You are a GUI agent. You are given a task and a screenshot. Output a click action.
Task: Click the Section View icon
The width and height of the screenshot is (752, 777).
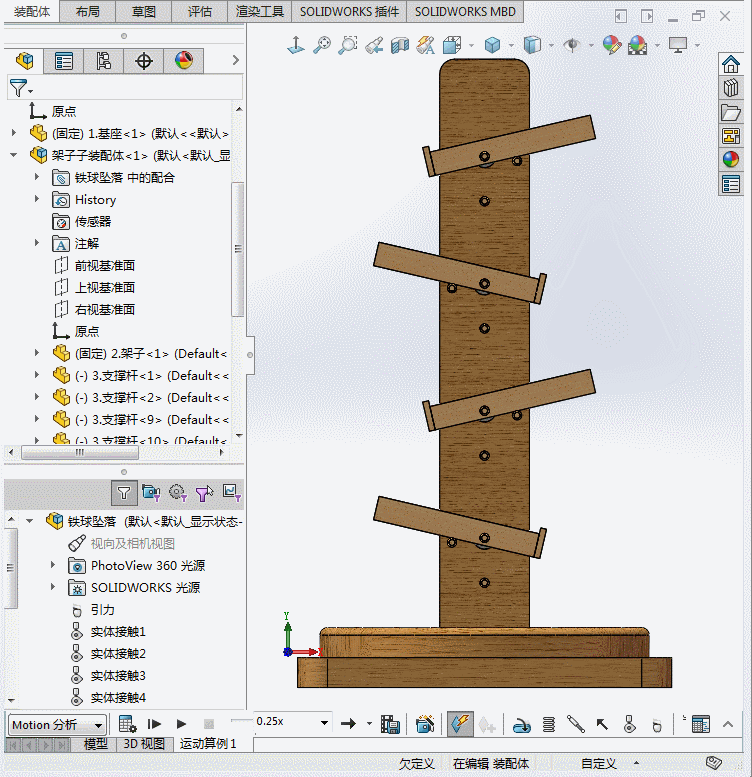point(400,45)
